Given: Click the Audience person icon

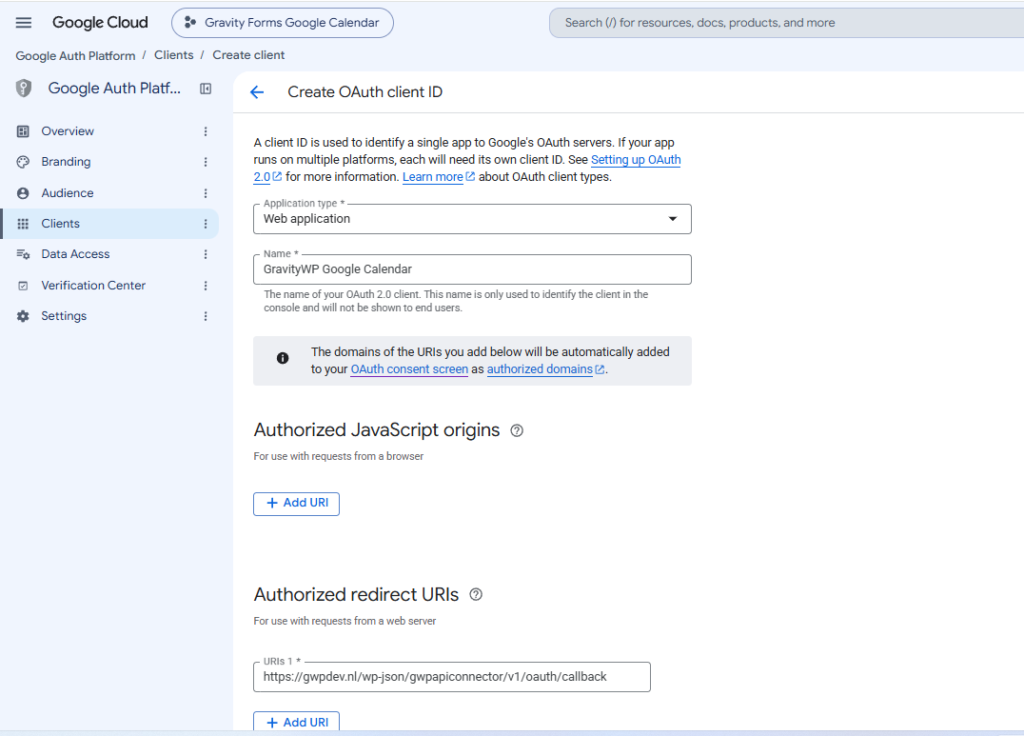Looking at the screenshot, I should (x=23, y=193).
